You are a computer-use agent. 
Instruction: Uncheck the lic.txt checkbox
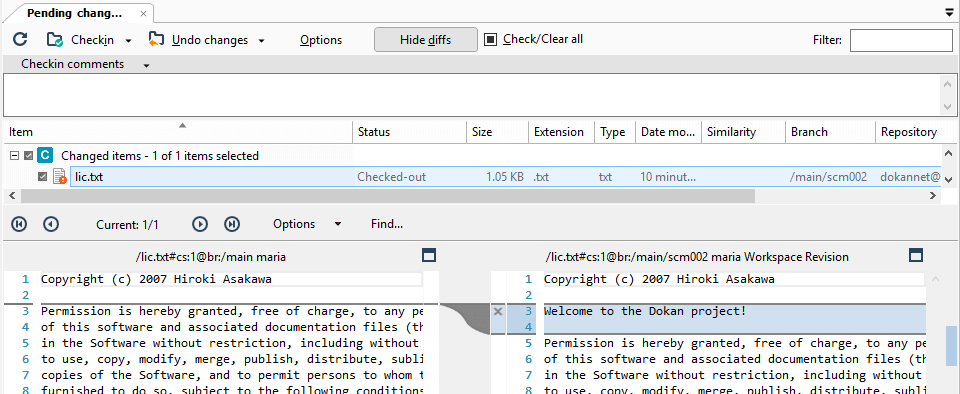click(42, 177)
